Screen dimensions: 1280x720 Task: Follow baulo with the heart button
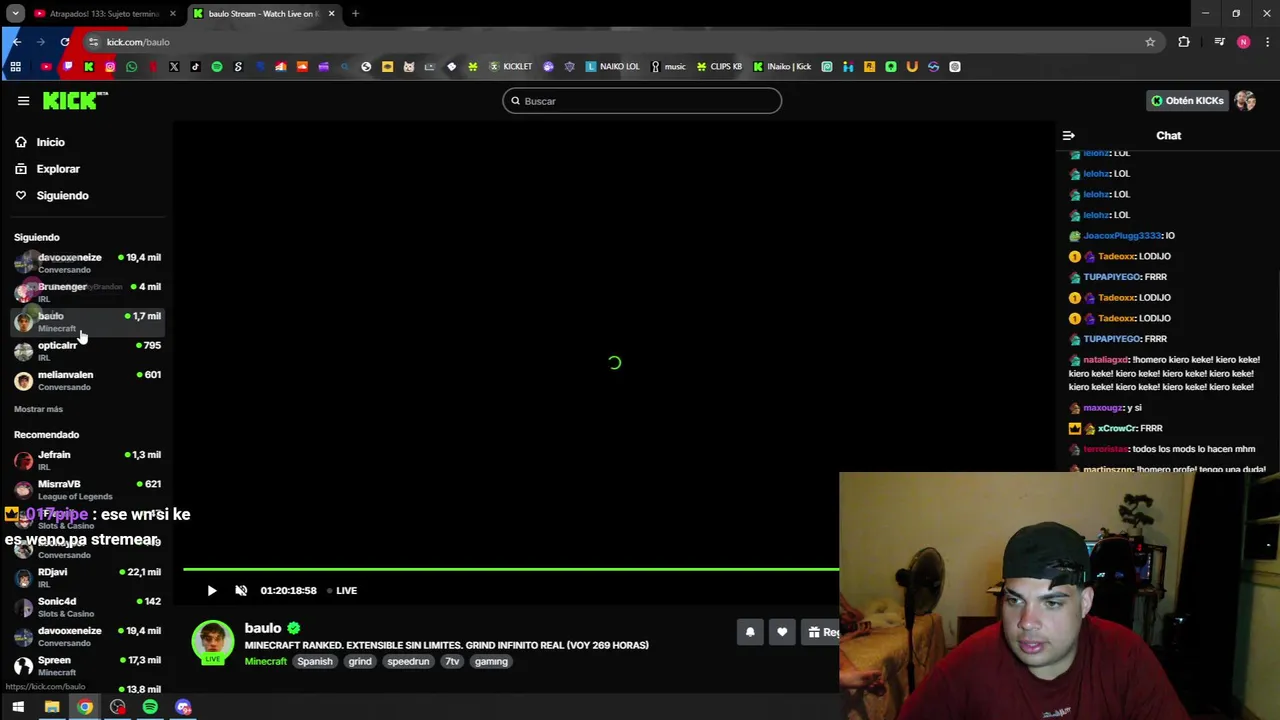pyautogui.click(x=782, y=632)
